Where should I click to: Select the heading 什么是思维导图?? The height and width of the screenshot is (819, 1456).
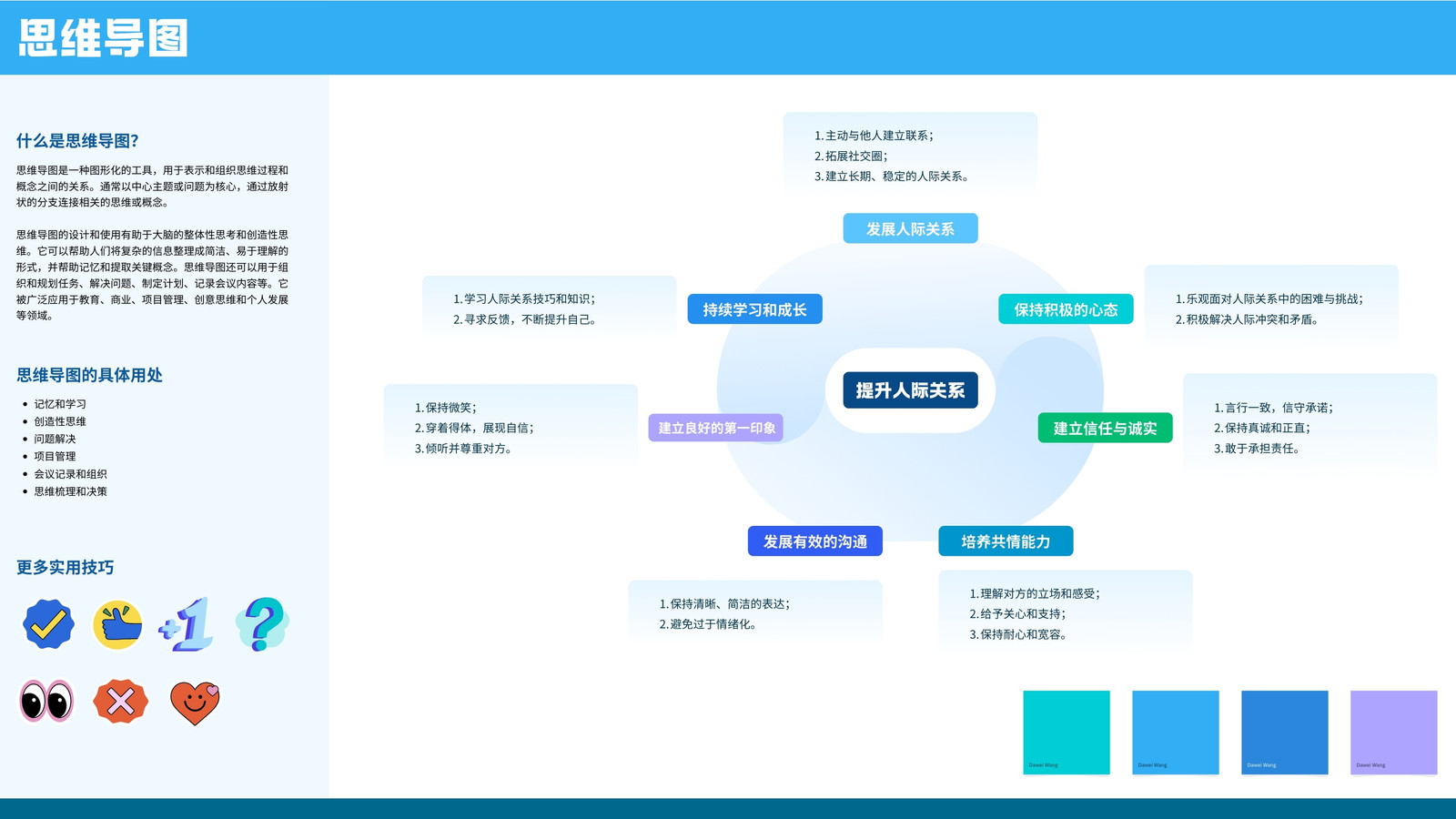(77, 141)
